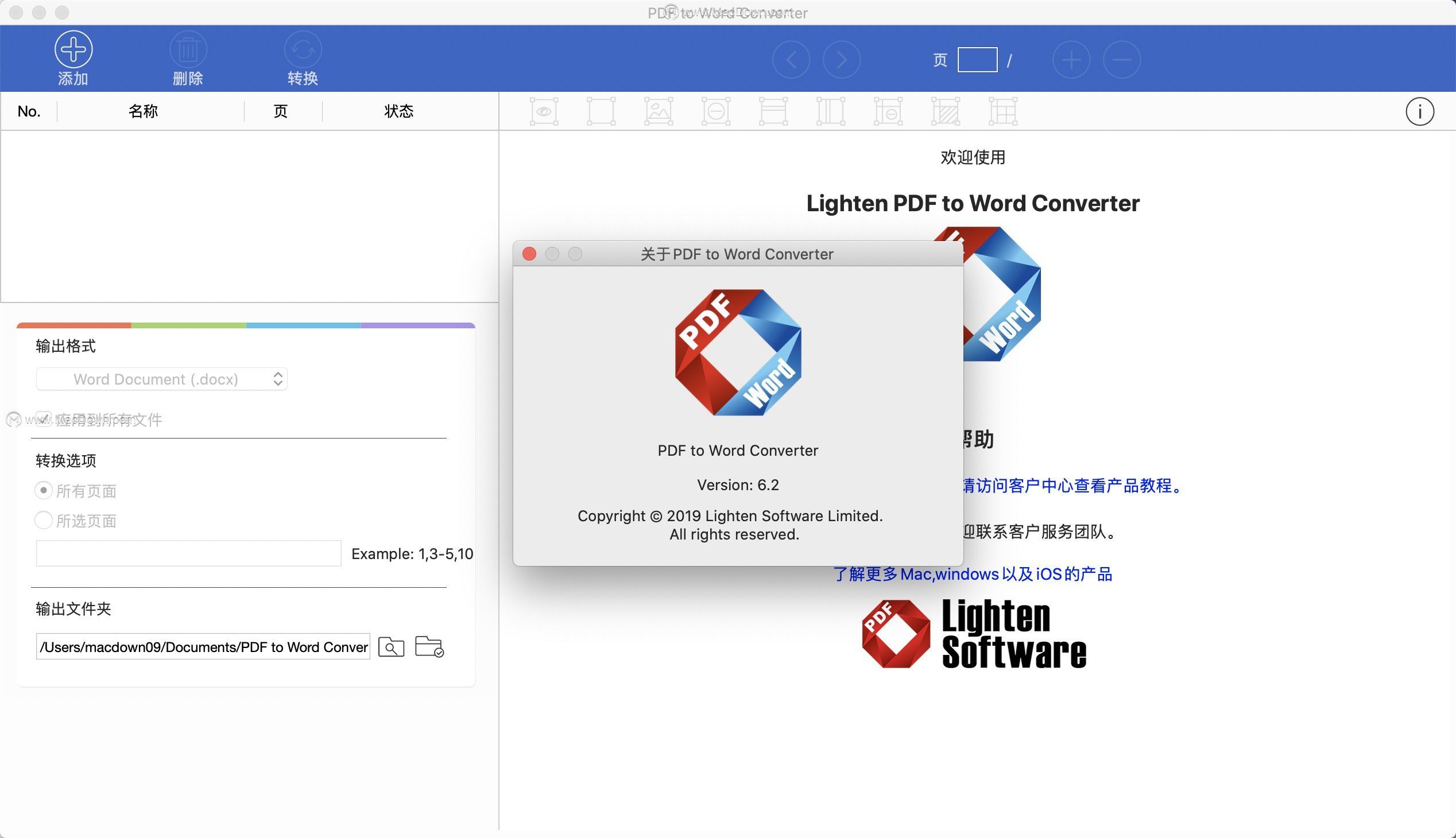Click the 状态 column header

click(399, 111)
